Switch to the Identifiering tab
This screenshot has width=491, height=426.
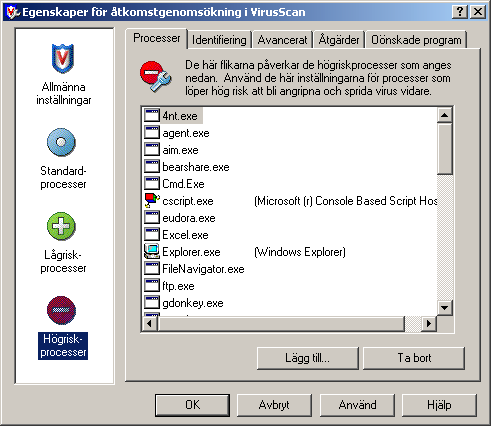click(219, 40)
